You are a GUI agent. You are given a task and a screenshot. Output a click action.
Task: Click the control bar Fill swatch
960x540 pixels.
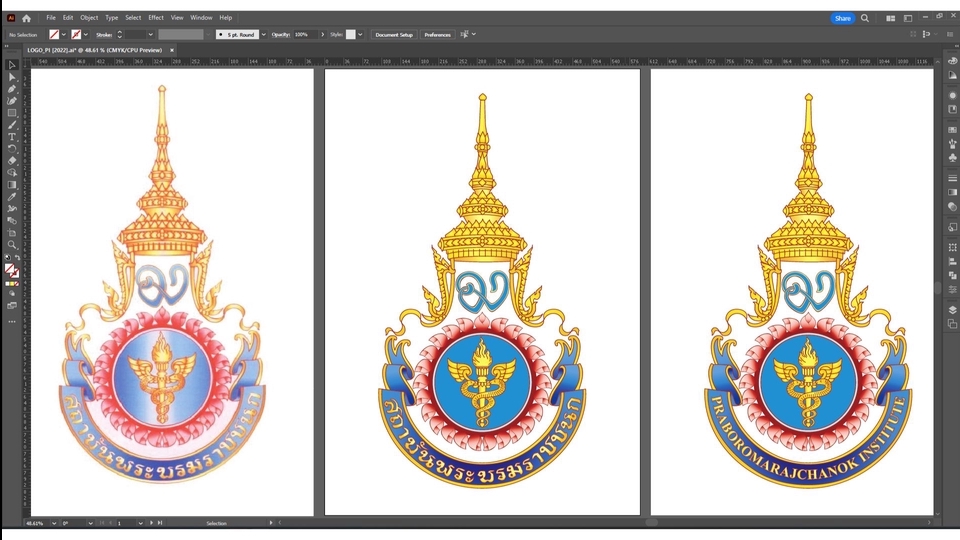[x=54, y=35]
